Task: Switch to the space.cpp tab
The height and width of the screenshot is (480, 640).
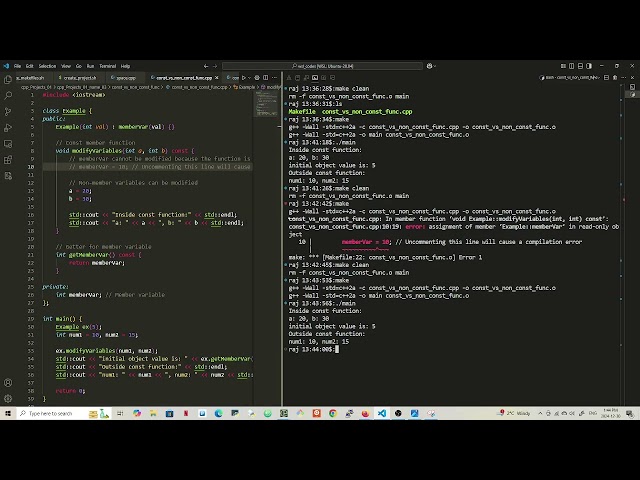Action: [125, 77]
